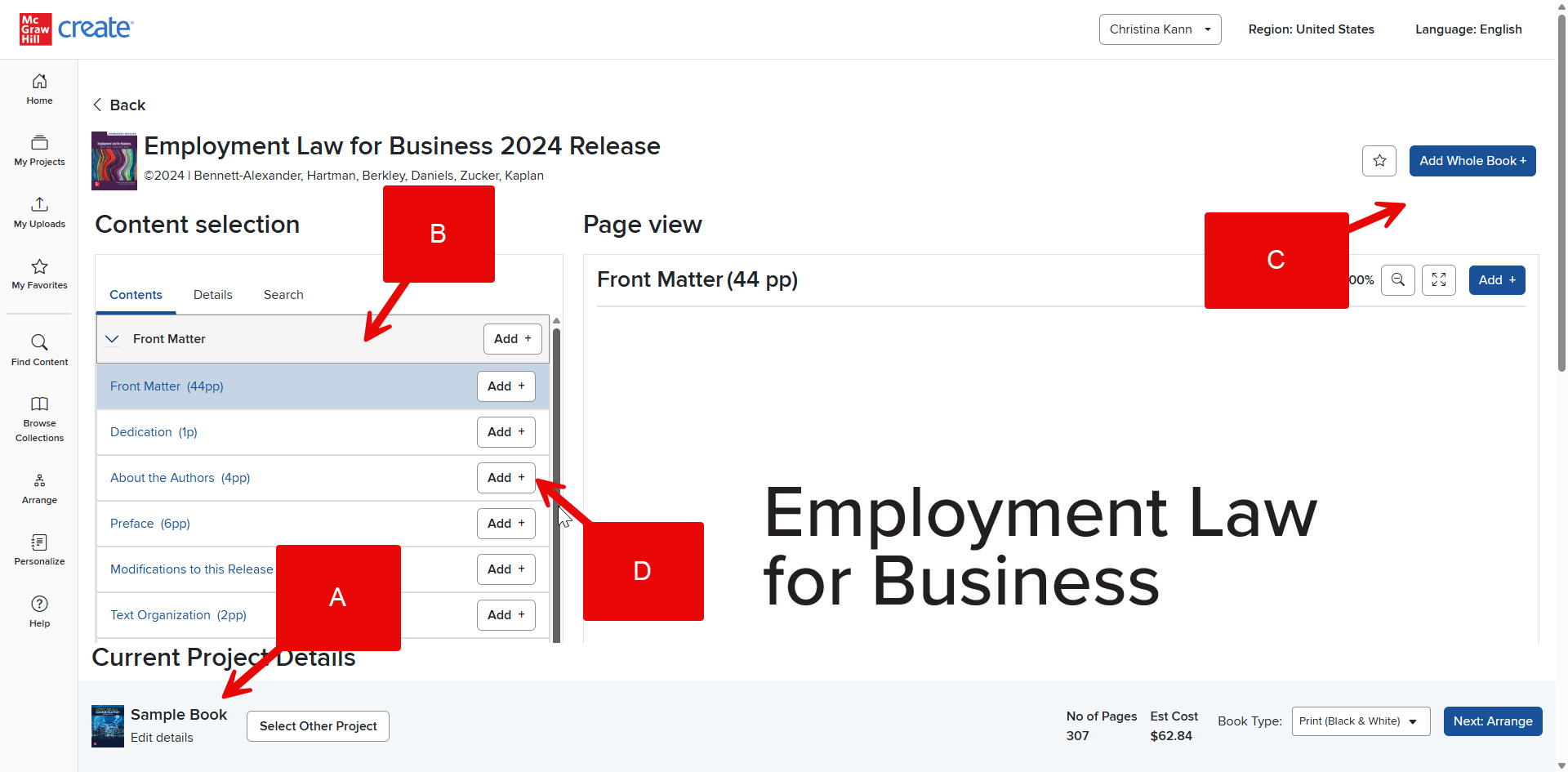Screen dimensions: 1568x772
Task: Open the Preface (6pp) link
Action: click(150, 524)
